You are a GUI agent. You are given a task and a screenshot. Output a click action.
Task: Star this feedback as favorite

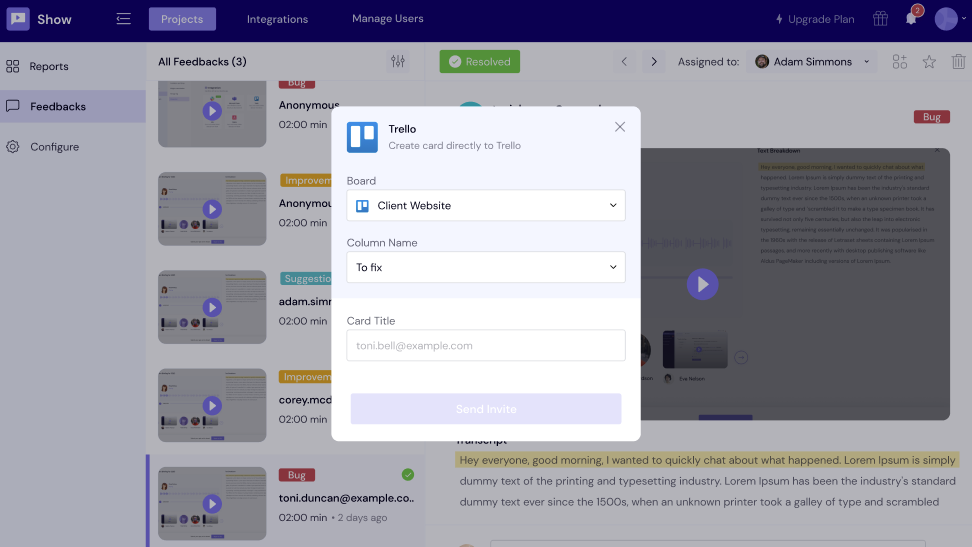[929, 62]
